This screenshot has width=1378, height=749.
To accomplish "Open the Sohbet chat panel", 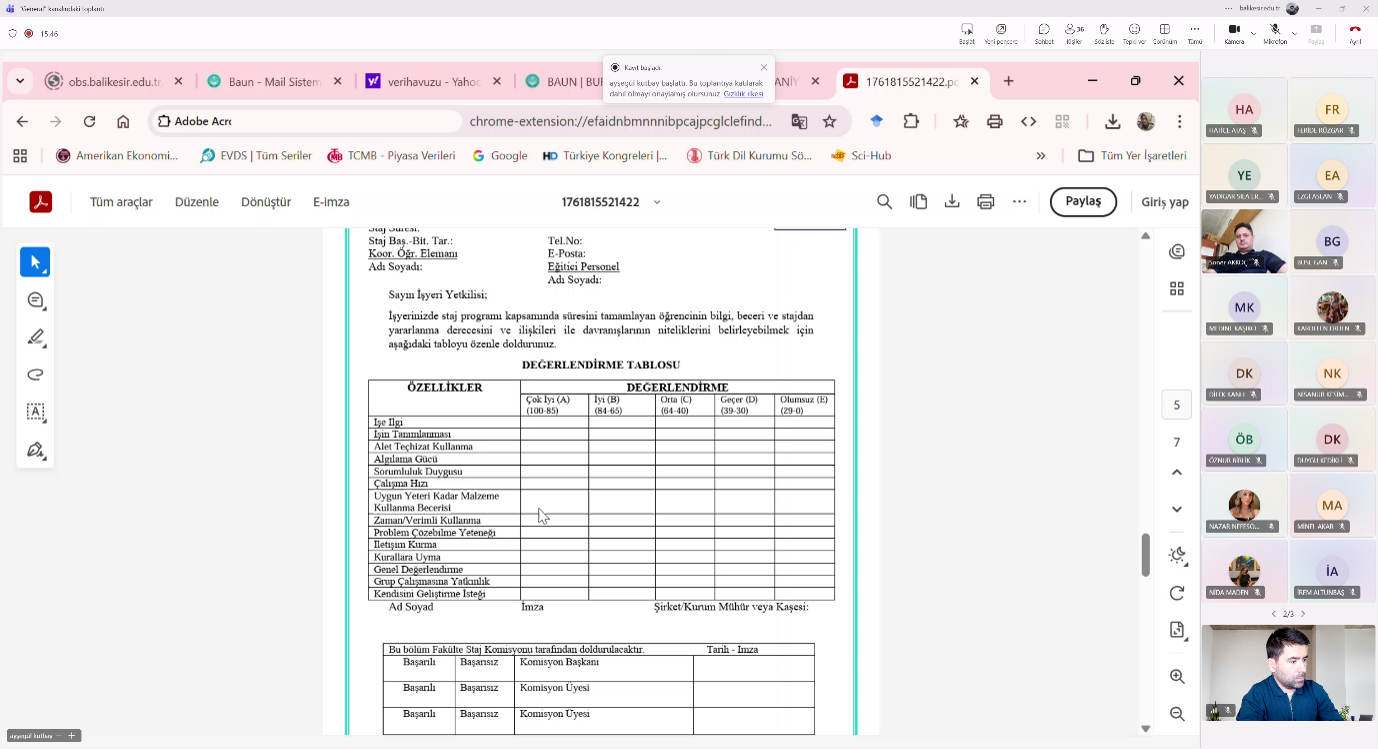I will coord(1044,33).
